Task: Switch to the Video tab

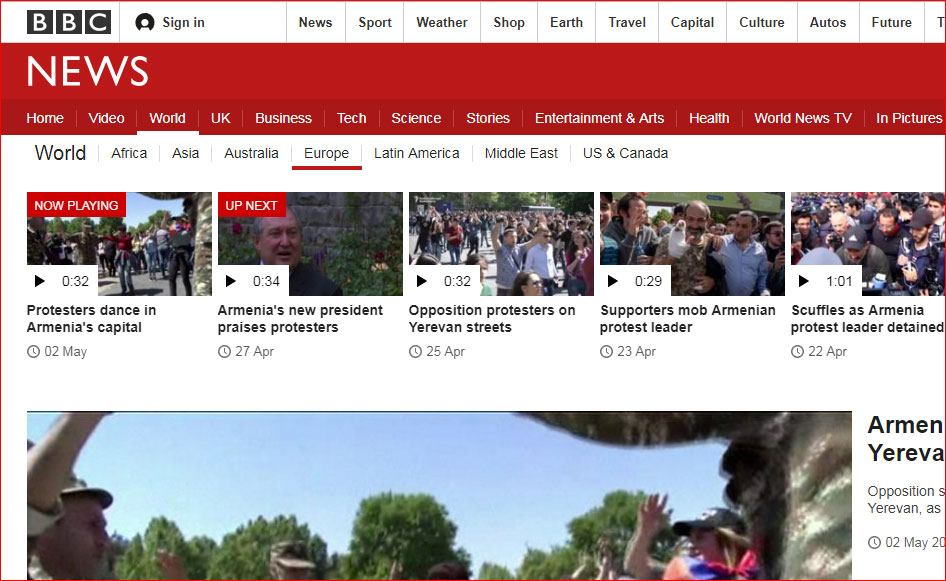Action: 106,118
